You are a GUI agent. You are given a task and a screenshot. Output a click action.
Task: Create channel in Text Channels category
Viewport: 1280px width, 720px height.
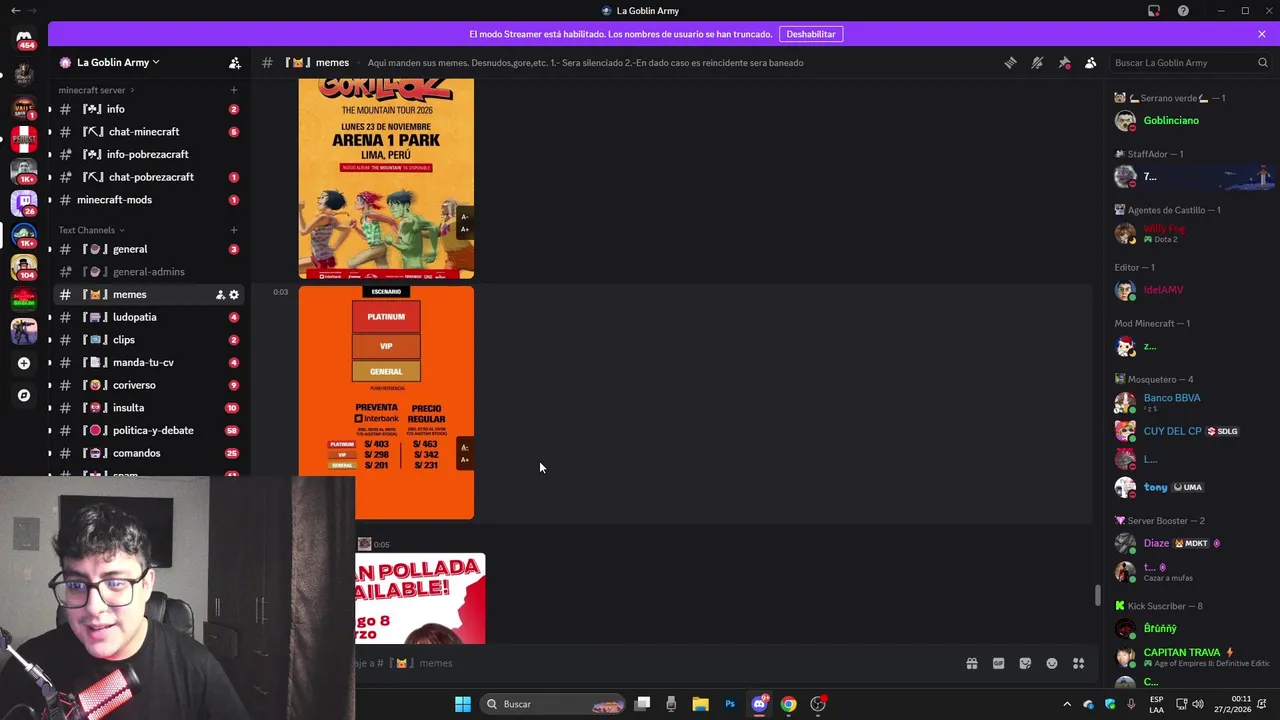(x=234, y=230)
